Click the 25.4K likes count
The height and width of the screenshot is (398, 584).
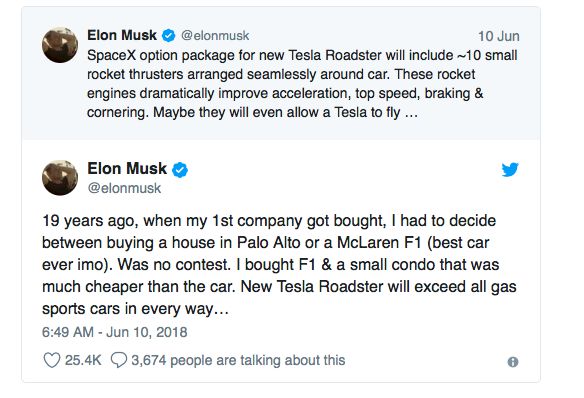point(83,360)
